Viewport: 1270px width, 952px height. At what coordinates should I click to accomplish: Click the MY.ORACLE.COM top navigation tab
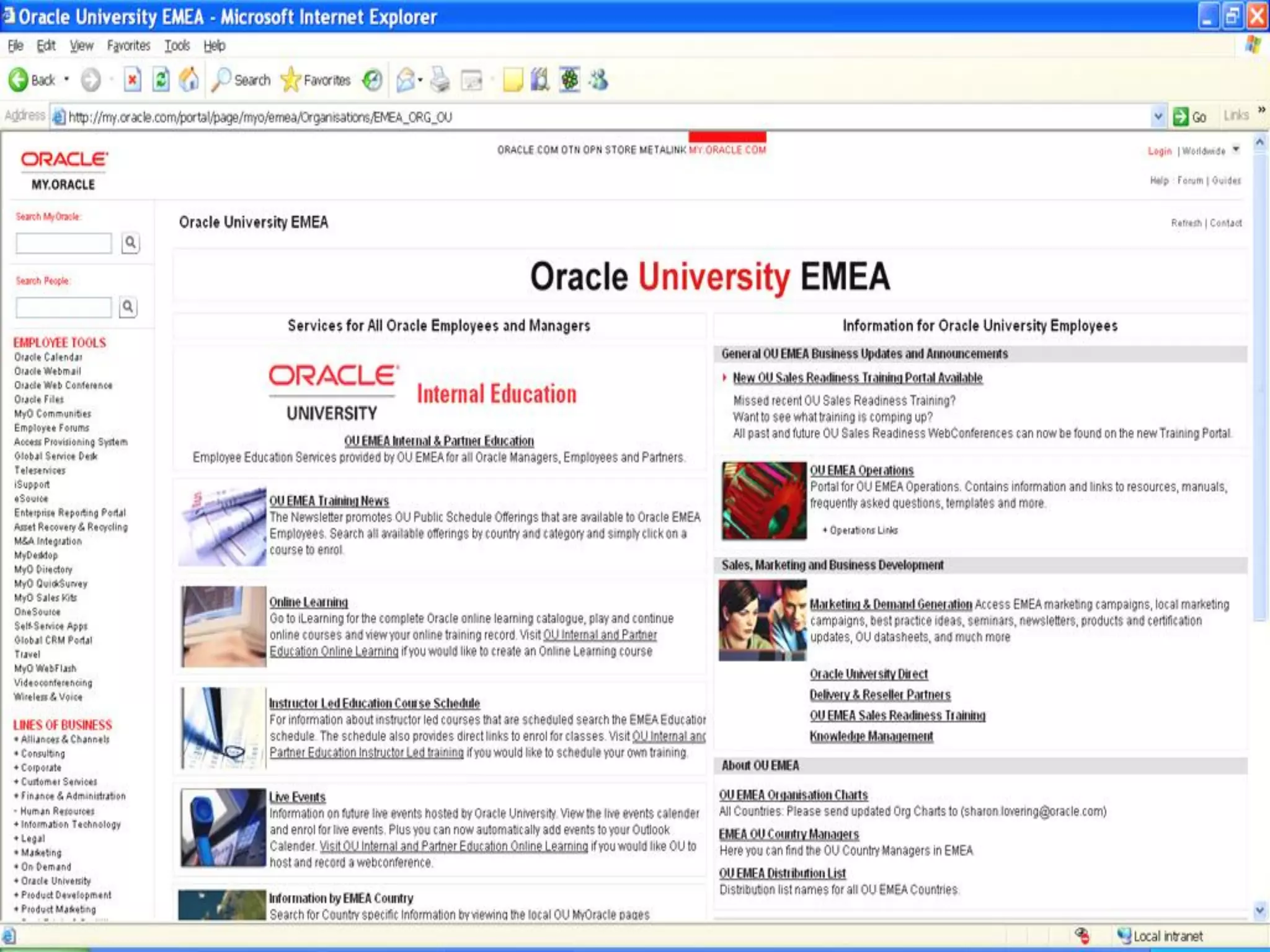coord(727,150)
